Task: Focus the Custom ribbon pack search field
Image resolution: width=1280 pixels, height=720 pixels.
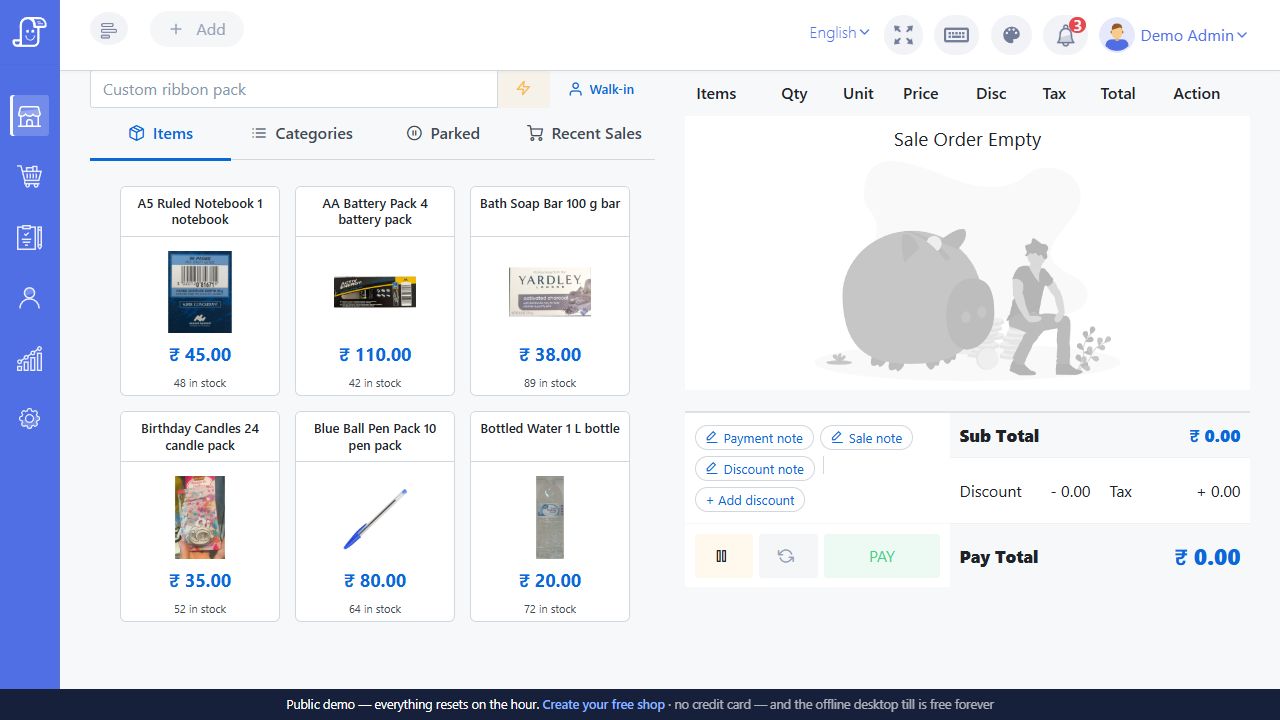Action: 294,89
